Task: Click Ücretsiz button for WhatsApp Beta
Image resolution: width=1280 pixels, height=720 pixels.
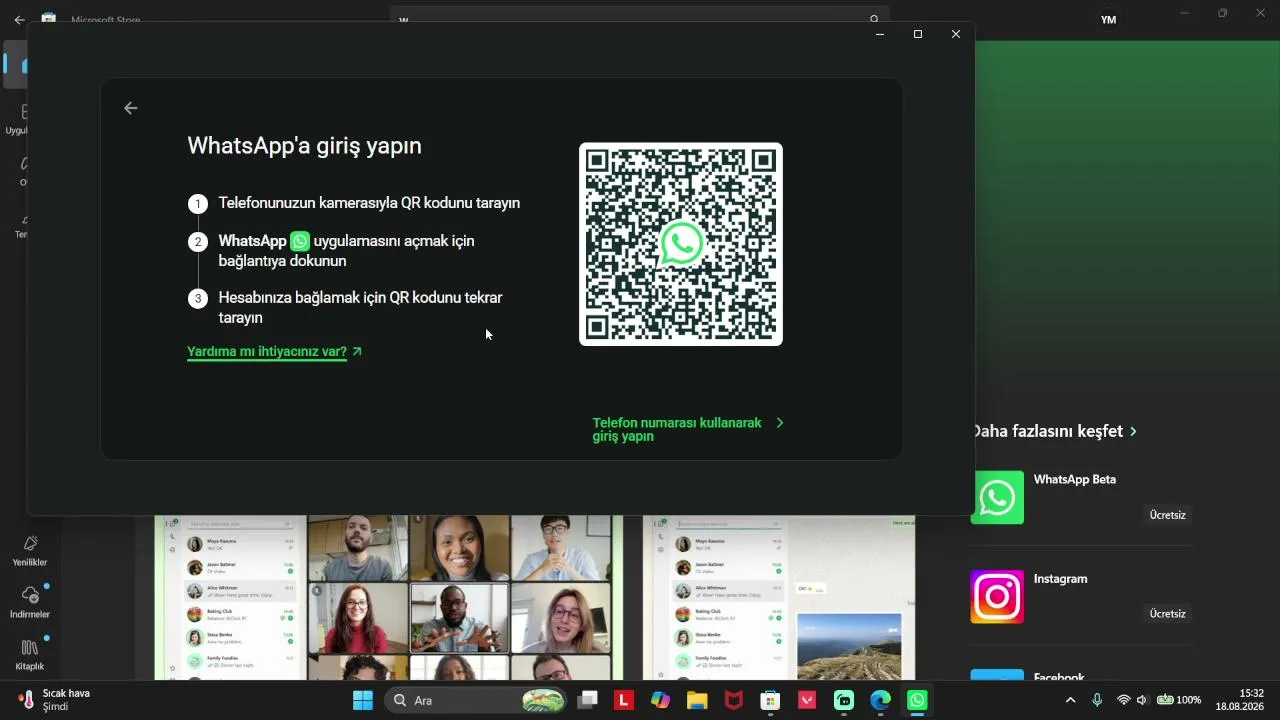Action: (x=1167, y=515)
